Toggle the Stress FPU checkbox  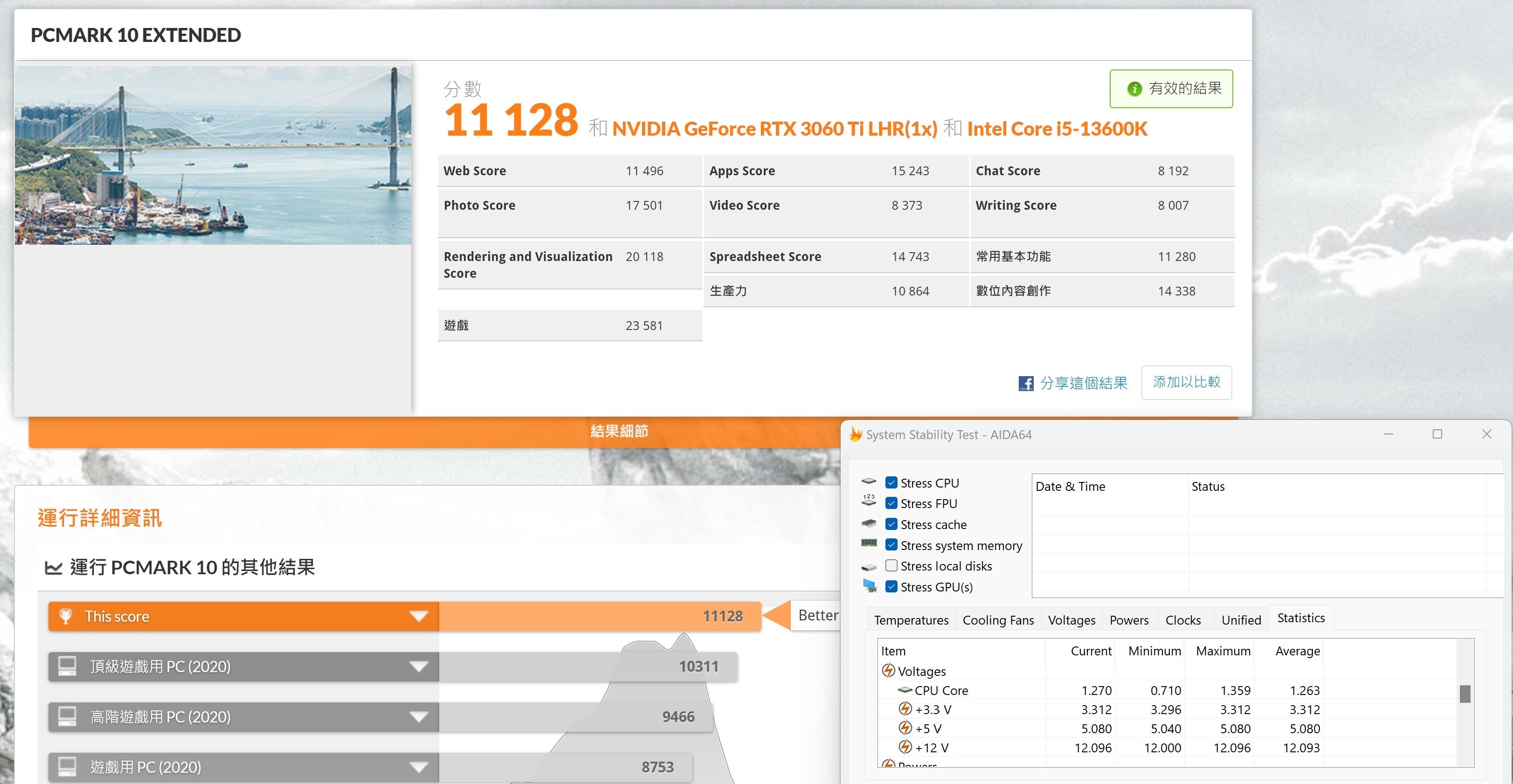click(891, 503)
